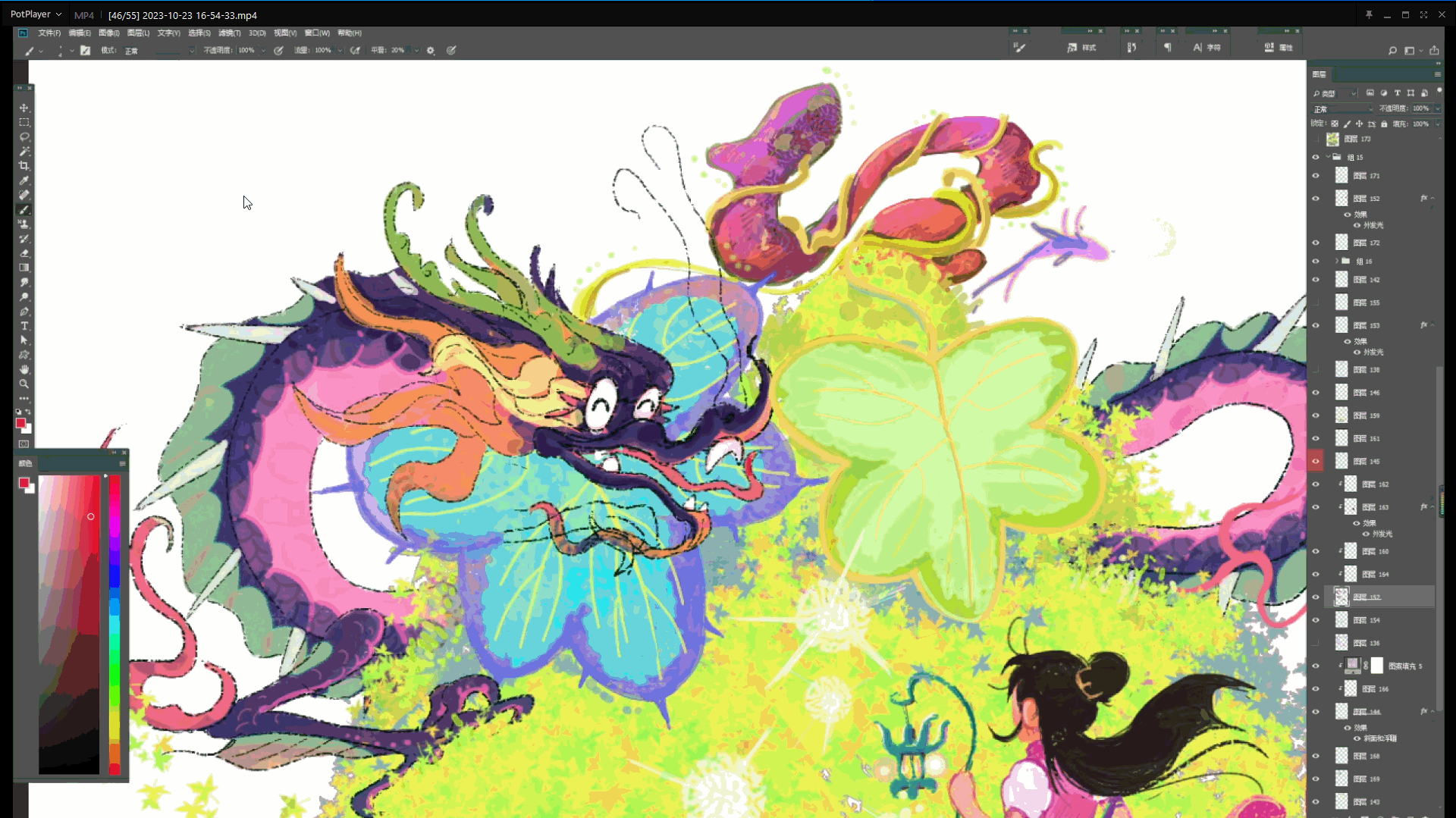
Task: Open the 窗口(W) menu
Action: coord(317,33)
